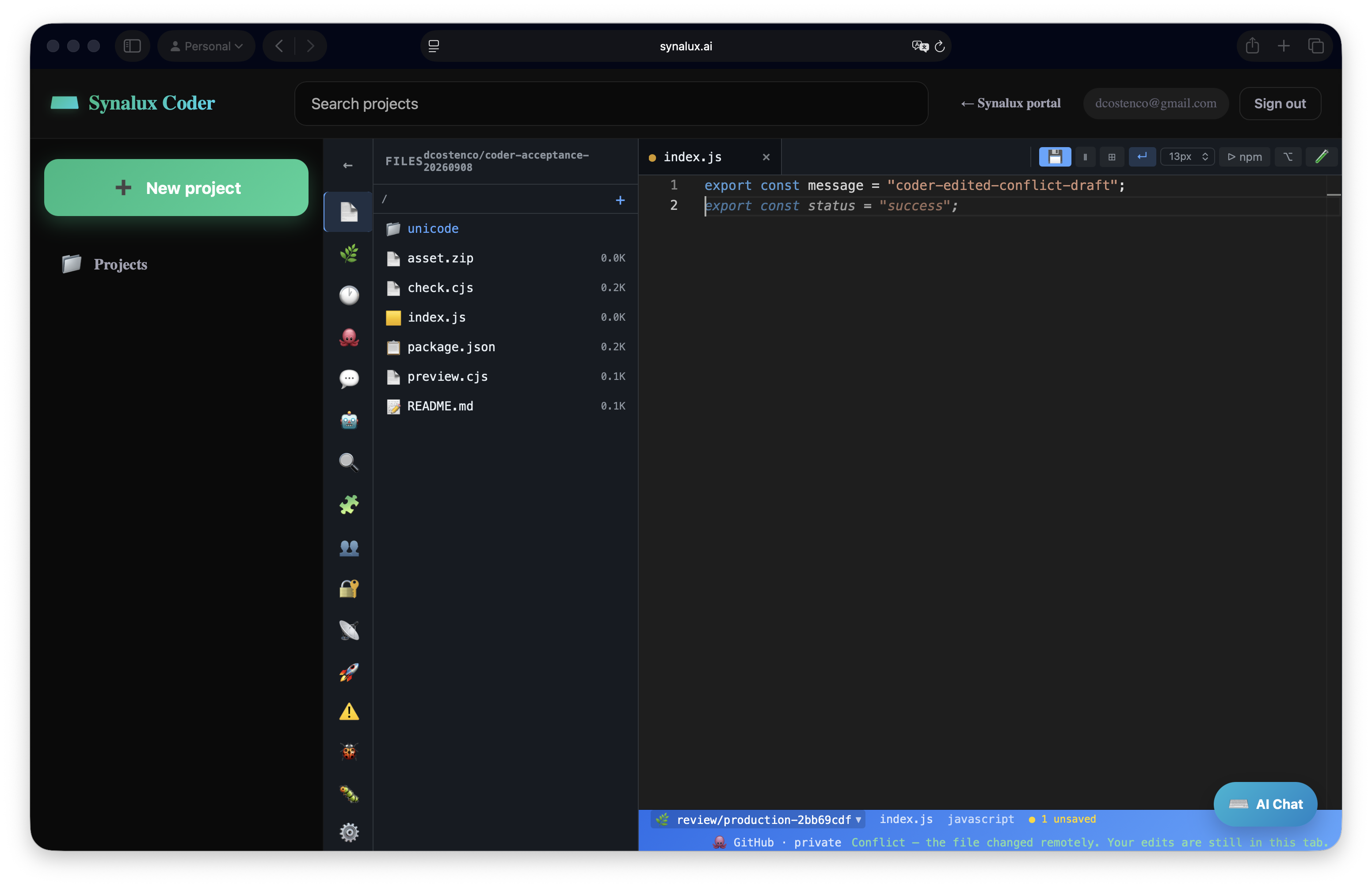1372x888 pixels.
Task: Click the javascript language status entry
Action: [x=980, y=819]
